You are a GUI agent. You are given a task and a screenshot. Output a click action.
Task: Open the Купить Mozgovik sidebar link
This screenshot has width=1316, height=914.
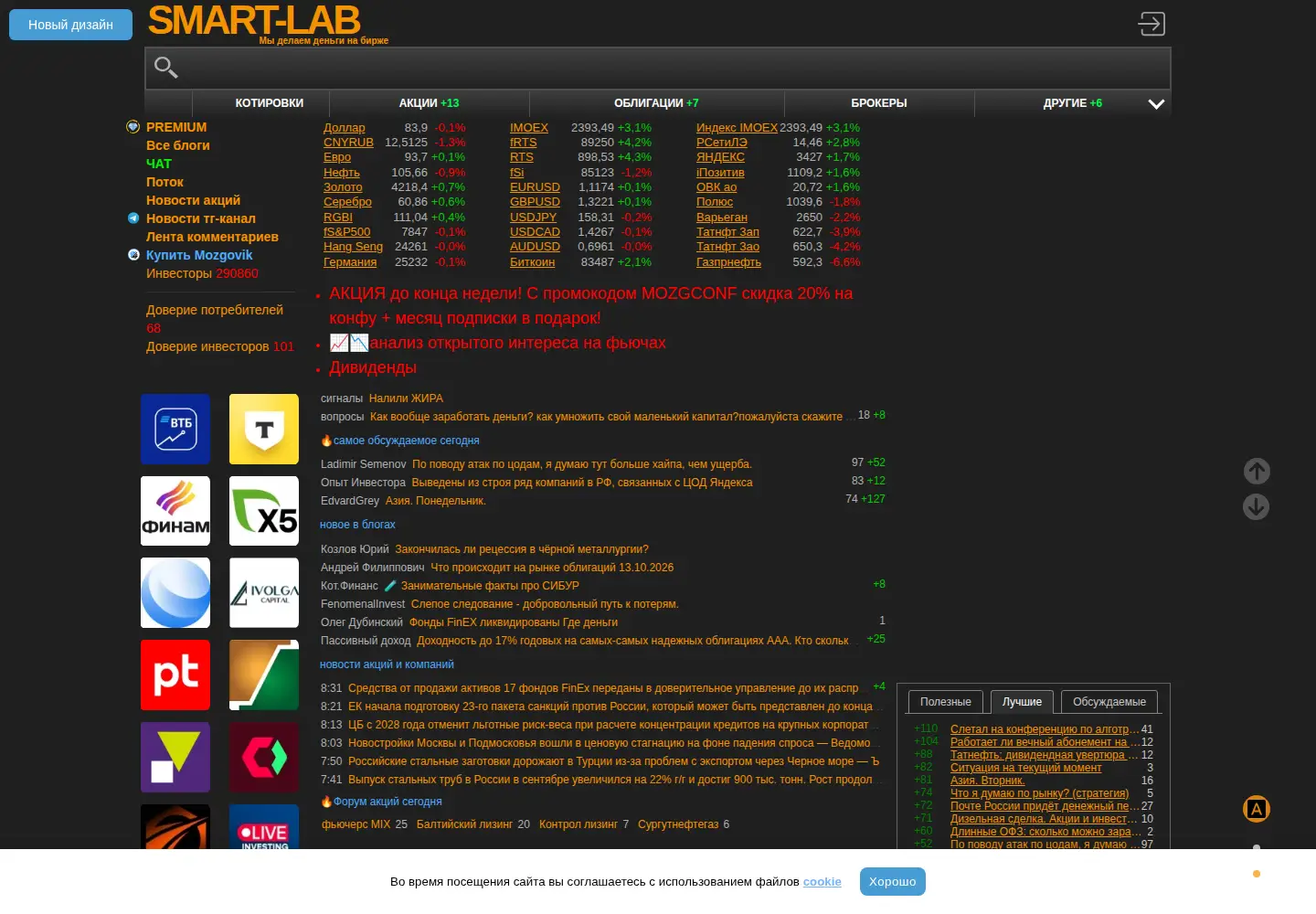pyautogui.click(x=199, y=255)
